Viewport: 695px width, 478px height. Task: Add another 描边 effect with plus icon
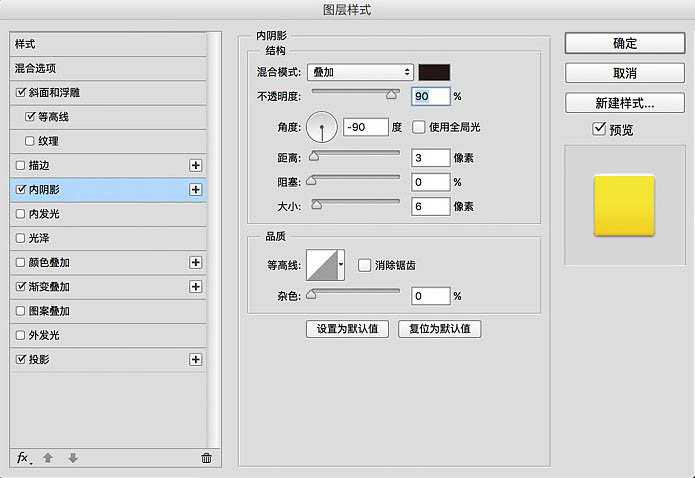(196, 165)
